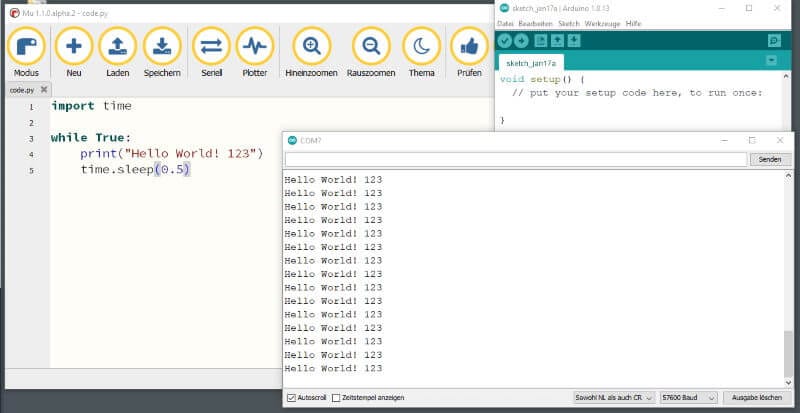Click Arduino verify checkmark icon
The image size is (800, 413).
(505, 40)
